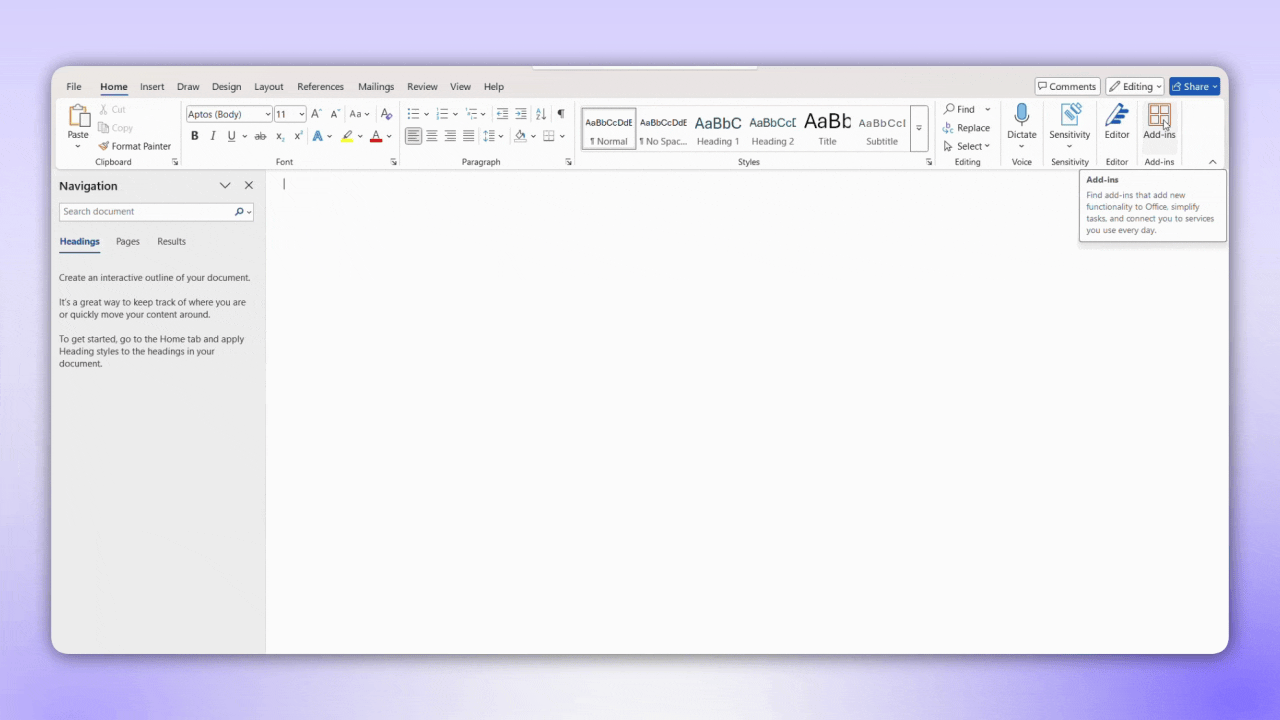This screenshot has width=1280, height=720.
Task: Open the Change Case Aa dropdown
Action: tap(359, 114)
